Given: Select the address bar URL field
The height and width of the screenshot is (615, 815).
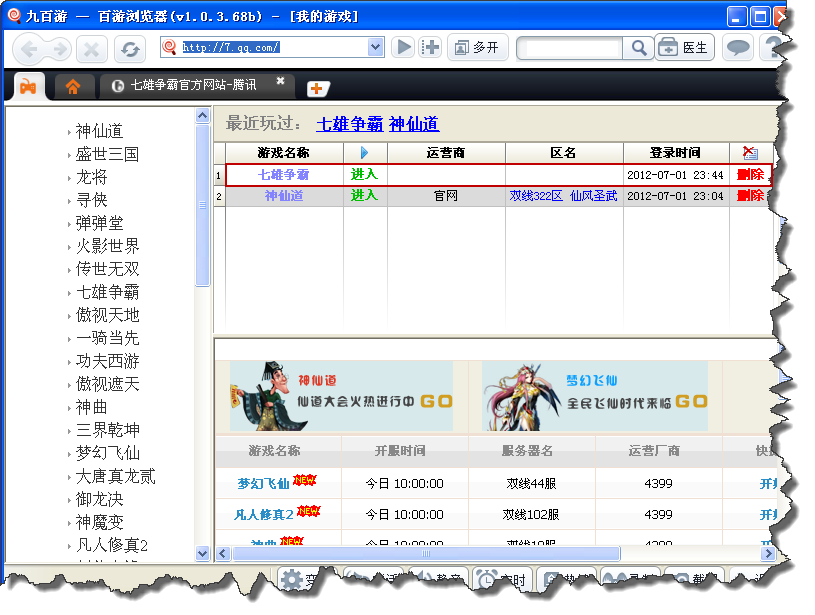Looking at the screenshot, I should [x=273, y=47].
